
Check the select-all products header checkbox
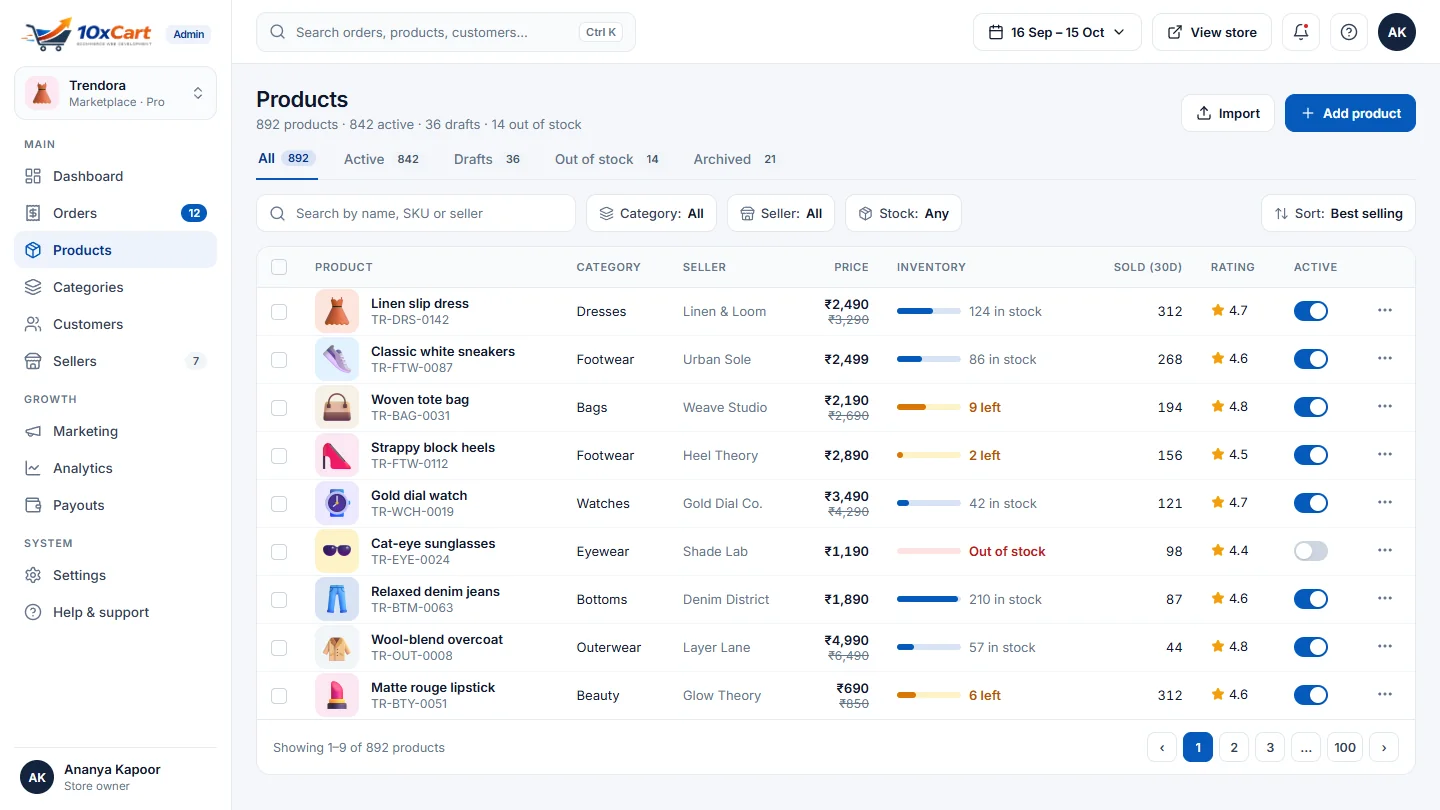[279, 267]
